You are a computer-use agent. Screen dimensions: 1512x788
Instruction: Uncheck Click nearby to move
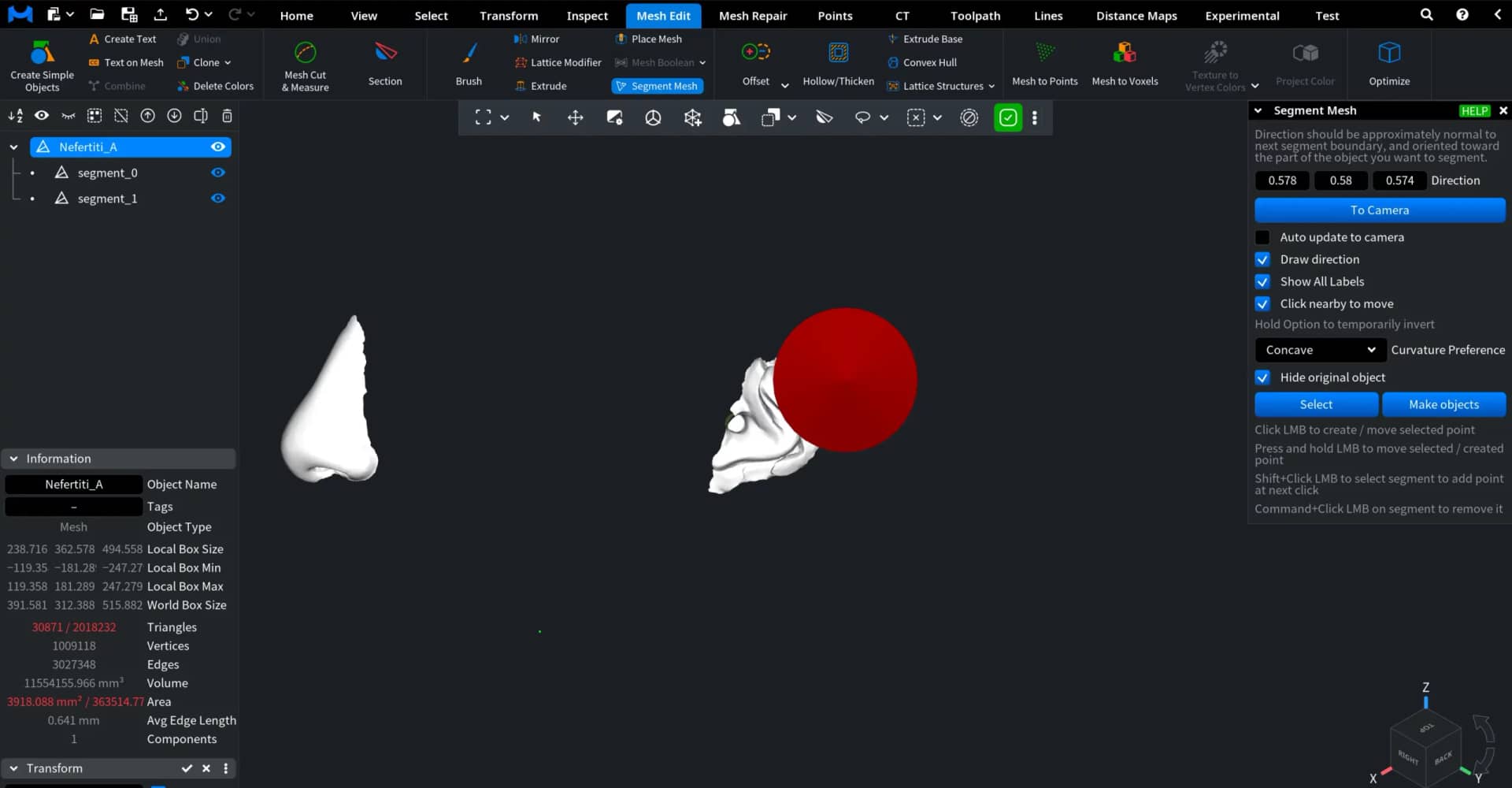click(1262, 303)
